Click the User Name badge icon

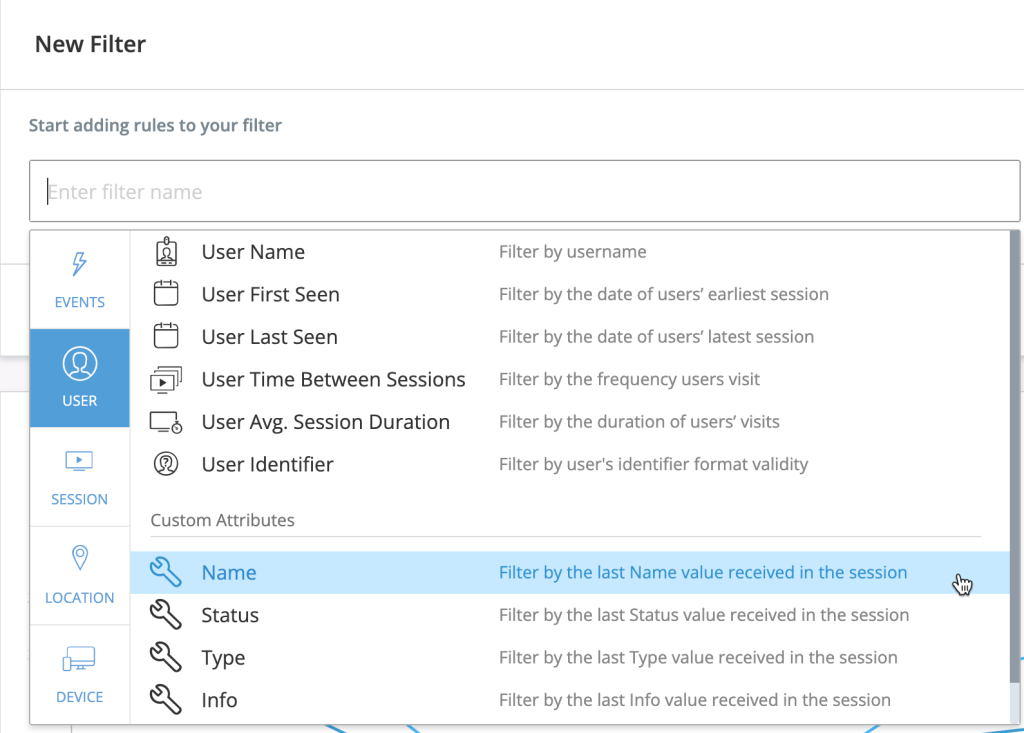click(x=166, y=252)
